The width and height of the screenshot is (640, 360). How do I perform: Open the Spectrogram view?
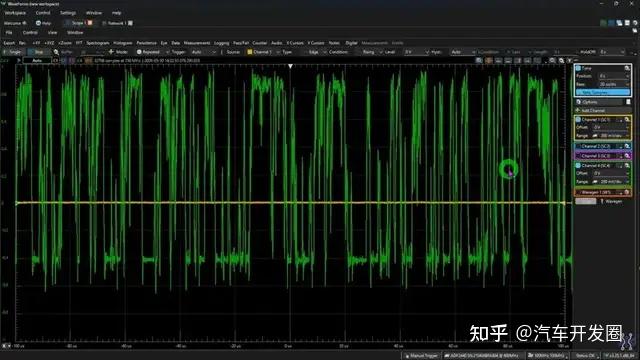(x=98, y=43)
